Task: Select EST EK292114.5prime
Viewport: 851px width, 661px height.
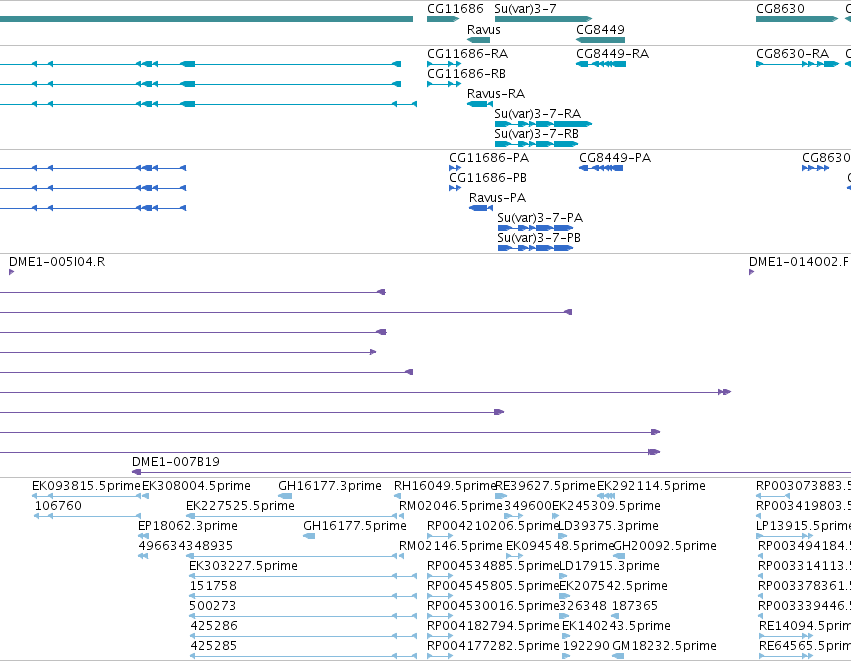Action: point(651,486)
